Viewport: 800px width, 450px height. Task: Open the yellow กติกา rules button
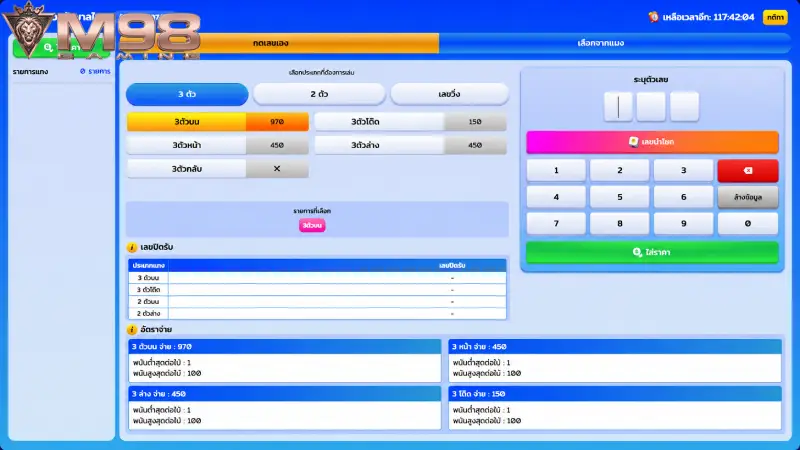(x=775, y=17)
